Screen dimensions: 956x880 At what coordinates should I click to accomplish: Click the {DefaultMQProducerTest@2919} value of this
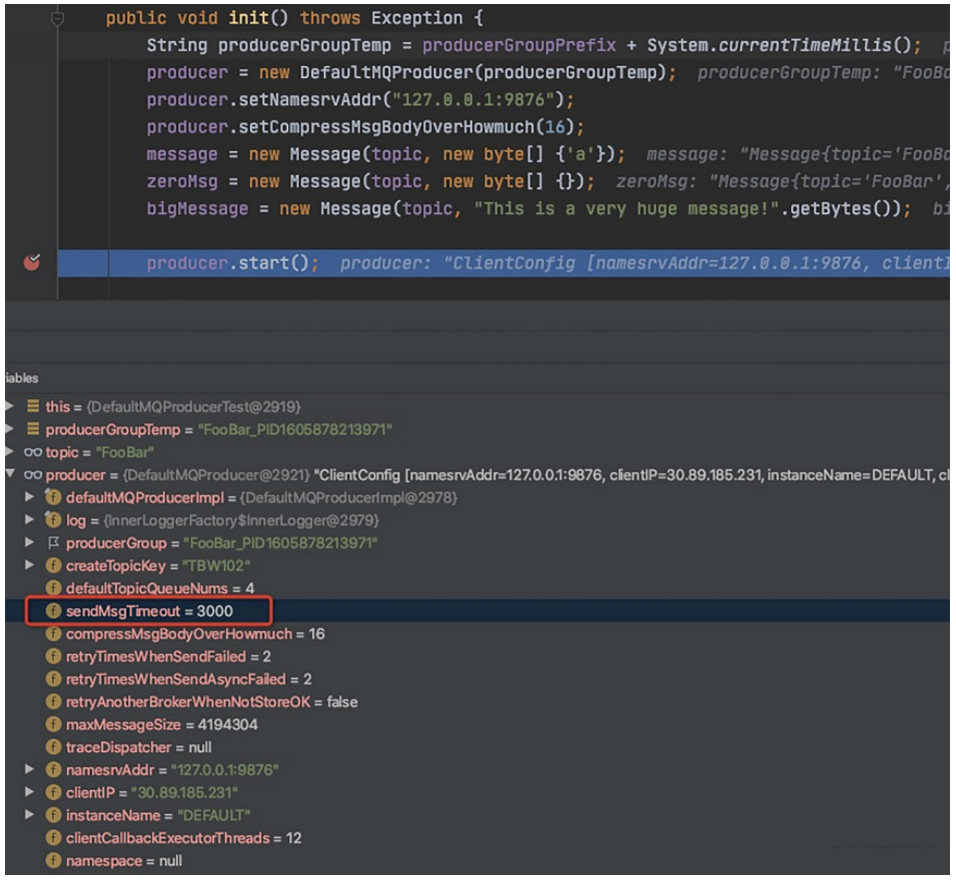click(193, 407)
